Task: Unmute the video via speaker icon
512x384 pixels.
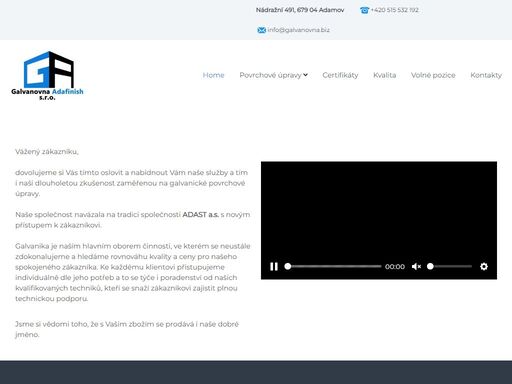Action: (x=416, y=266)
